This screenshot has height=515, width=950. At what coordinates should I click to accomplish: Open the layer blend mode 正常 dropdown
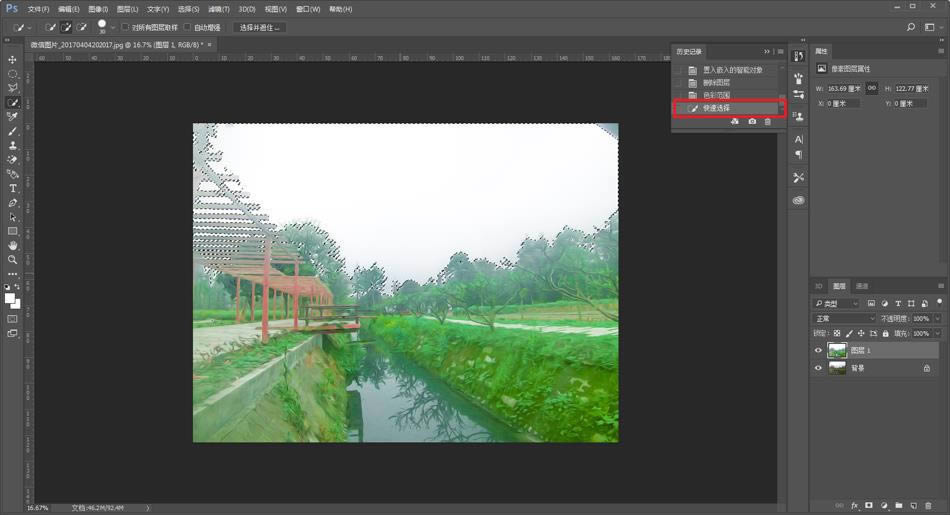(845, 318)
